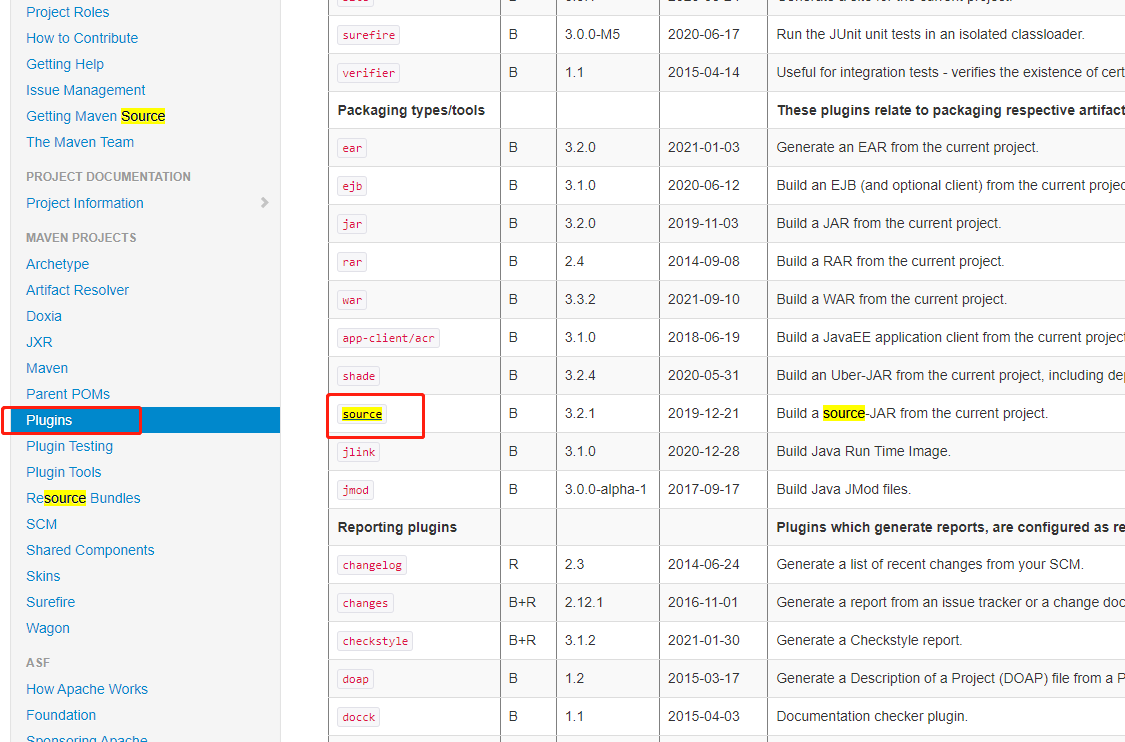
Task: Open the doap plugin link
Action: point(356,680)
